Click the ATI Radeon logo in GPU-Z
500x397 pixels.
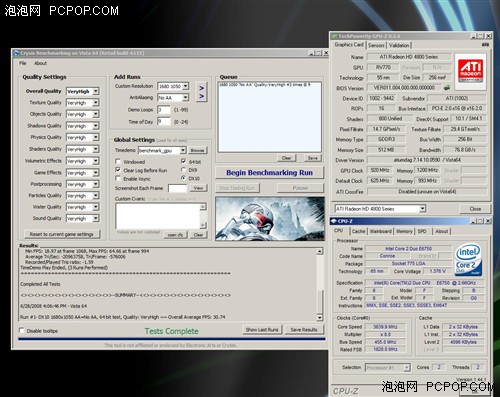[470, 71]
